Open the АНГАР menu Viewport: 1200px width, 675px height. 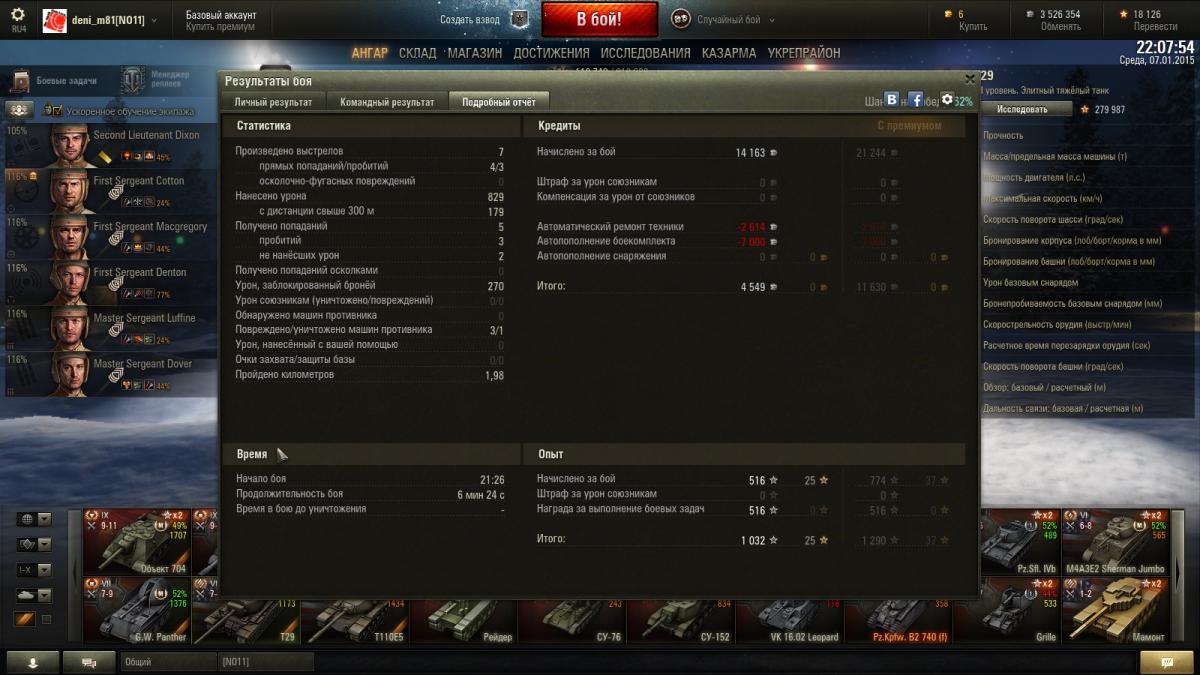tap(369, 53)
